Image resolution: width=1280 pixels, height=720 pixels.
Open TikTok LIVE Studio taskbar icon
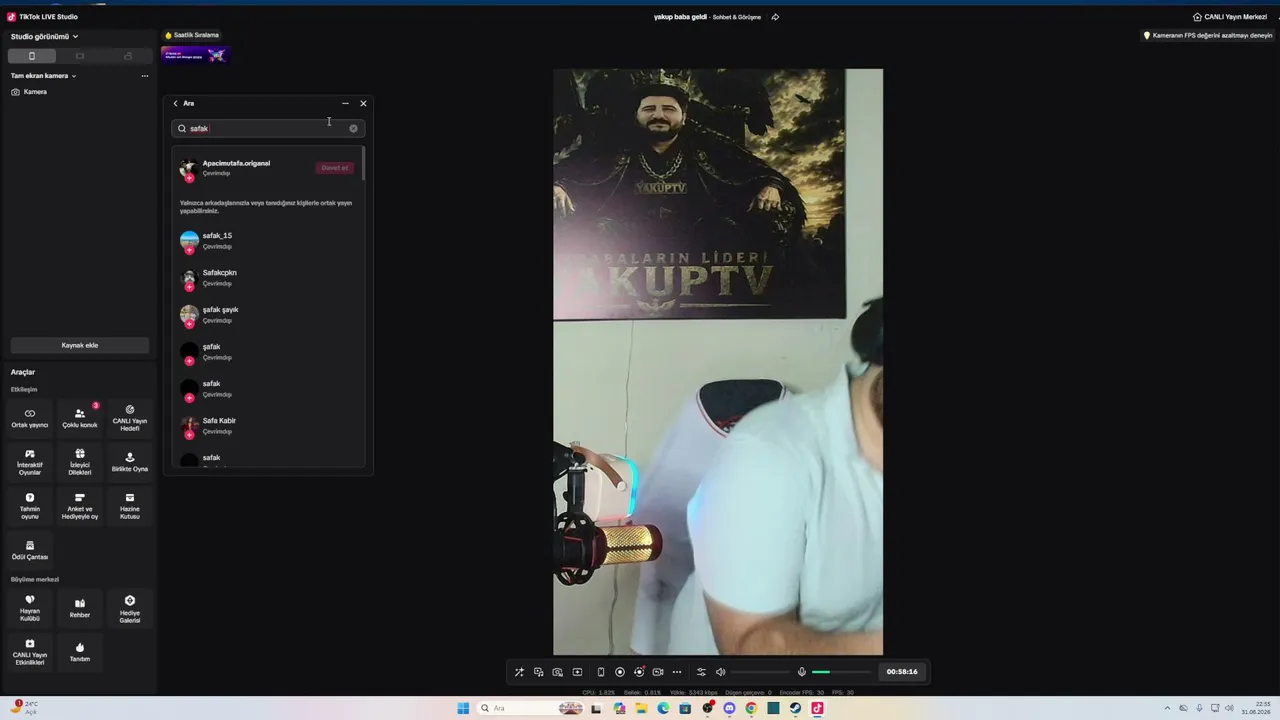[x=817, y=708]
